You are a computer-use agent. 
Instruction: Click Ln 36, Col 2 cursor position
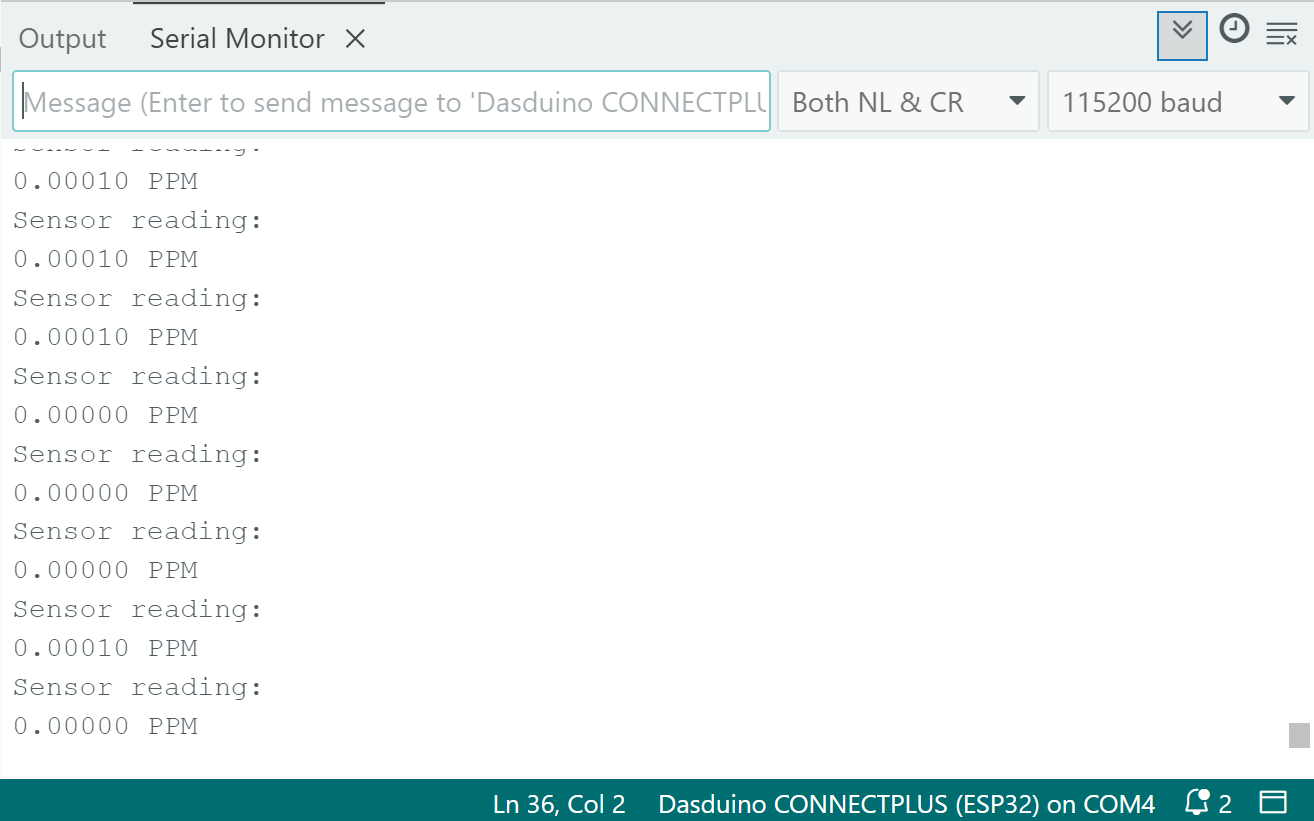559,803
